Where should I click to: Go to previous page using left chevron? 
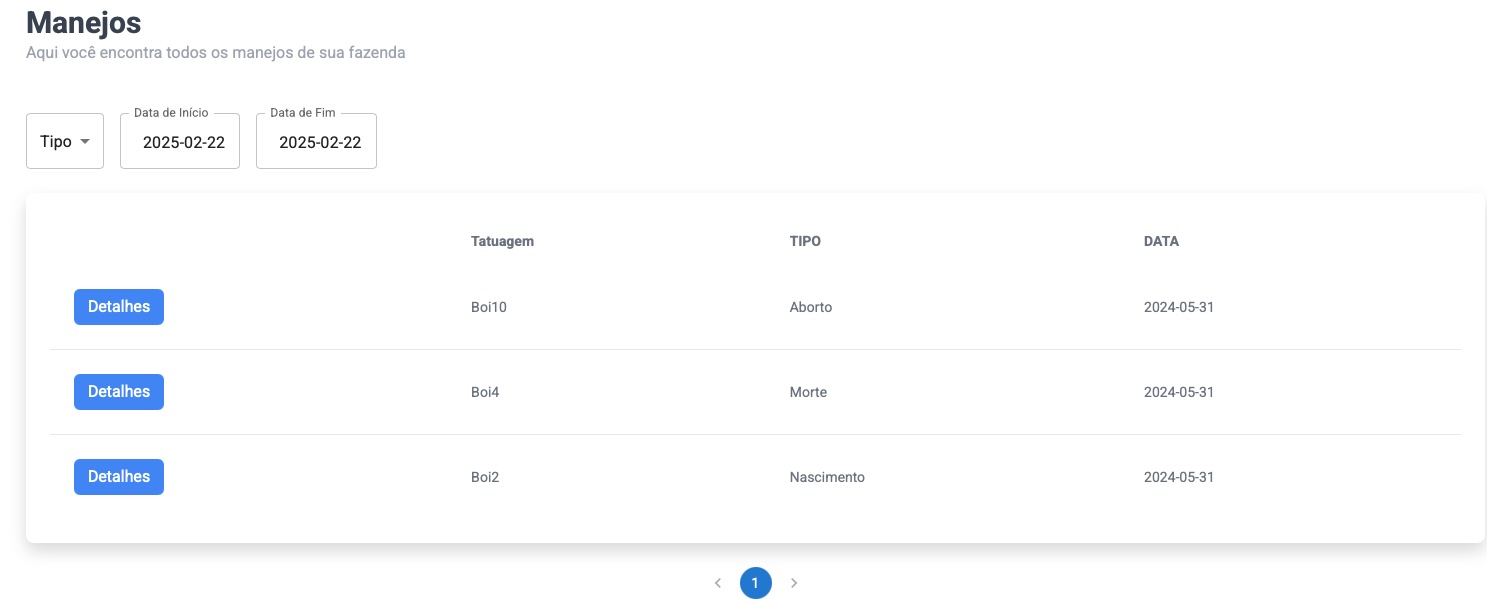coord(717,583)
